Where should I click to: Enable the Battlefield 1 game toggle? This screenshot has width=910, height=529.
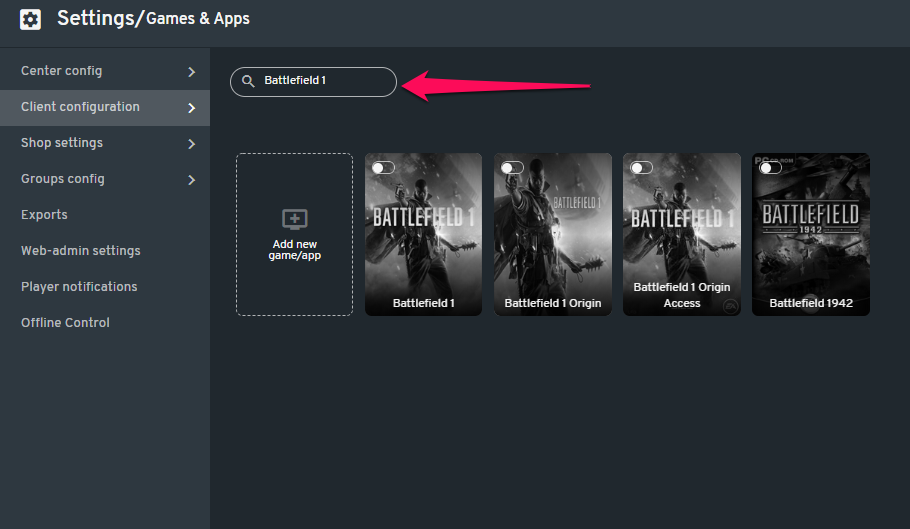coord(383,168)
